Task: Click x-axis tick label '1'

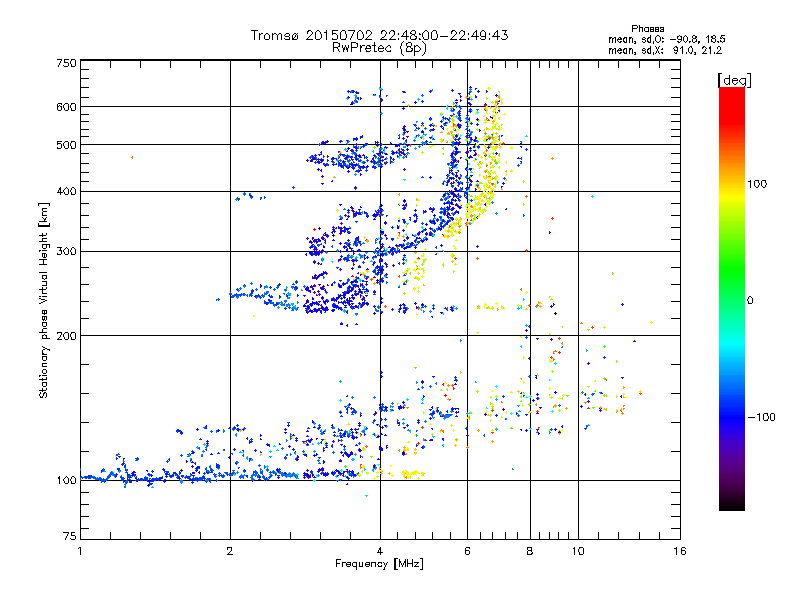Action: (80, 551)
